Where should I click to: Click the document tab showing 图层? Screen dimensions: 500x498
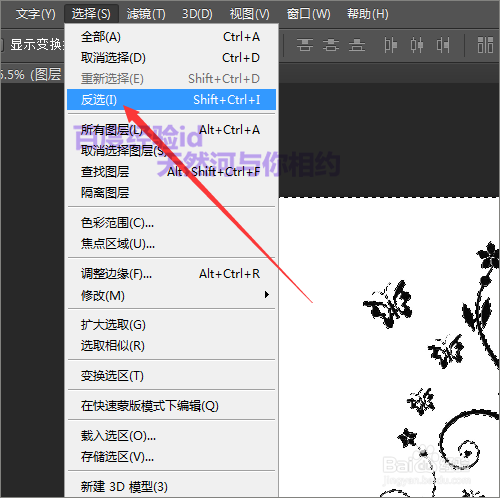31,74
